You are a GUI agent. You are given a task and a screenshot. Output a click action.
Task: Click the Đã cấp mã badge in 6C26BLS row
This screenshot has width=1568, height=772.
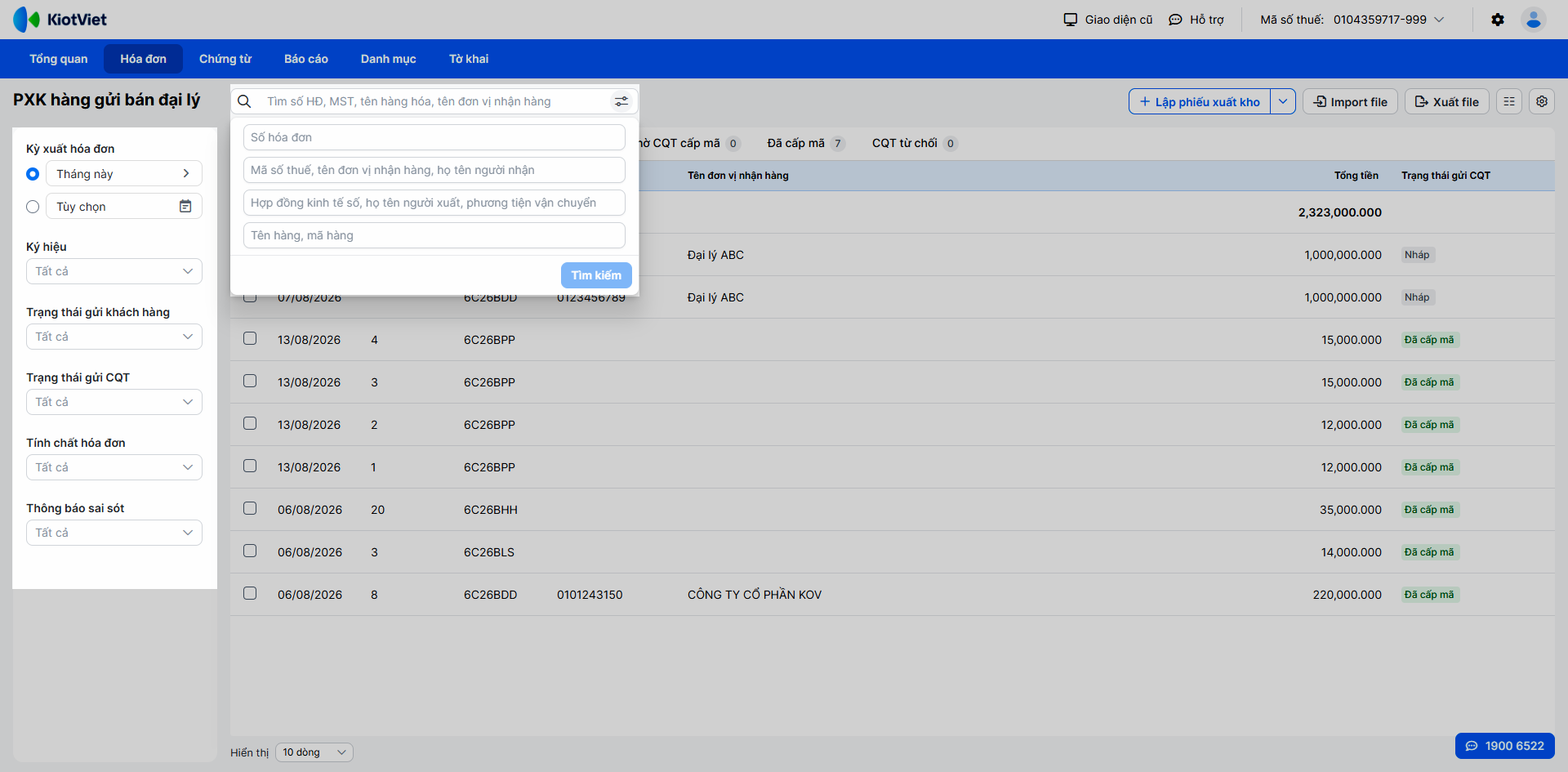tap(1429, 552)
